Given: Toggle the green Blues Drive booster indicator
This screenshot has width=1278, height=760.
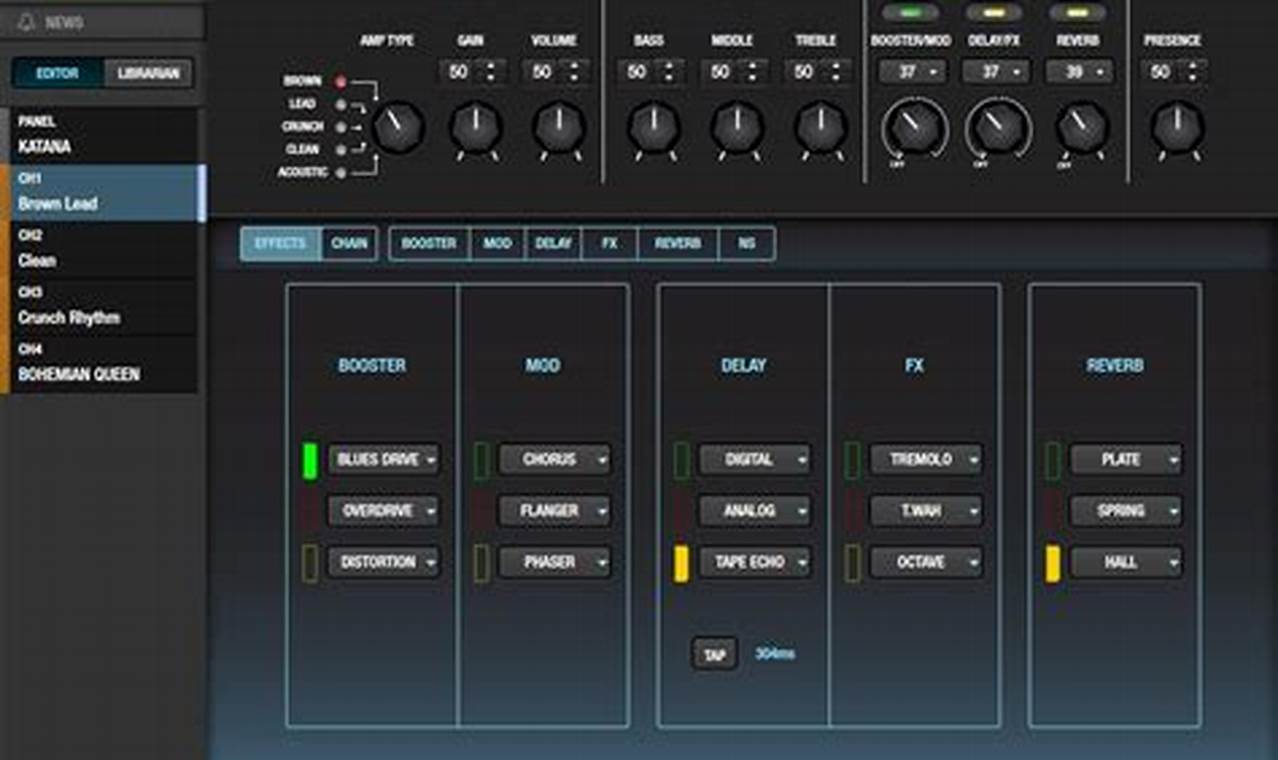Looking at the screenshot, I should pyautogui.click(x=310, y=460).
